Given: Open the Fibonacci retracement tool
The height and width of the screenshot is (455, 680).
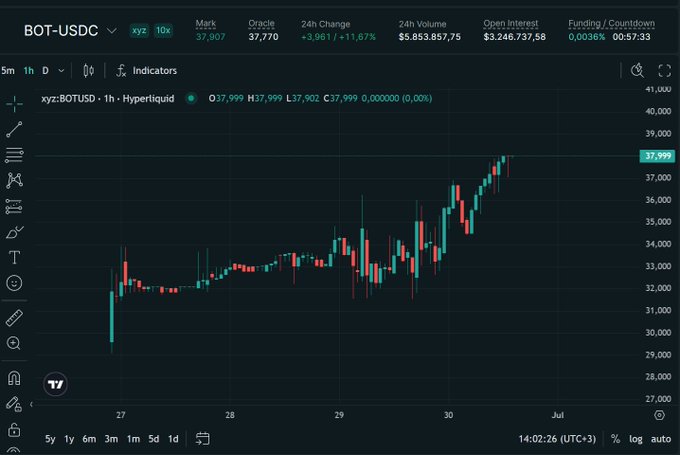Looking at the screenshot, I should [14, 155].
